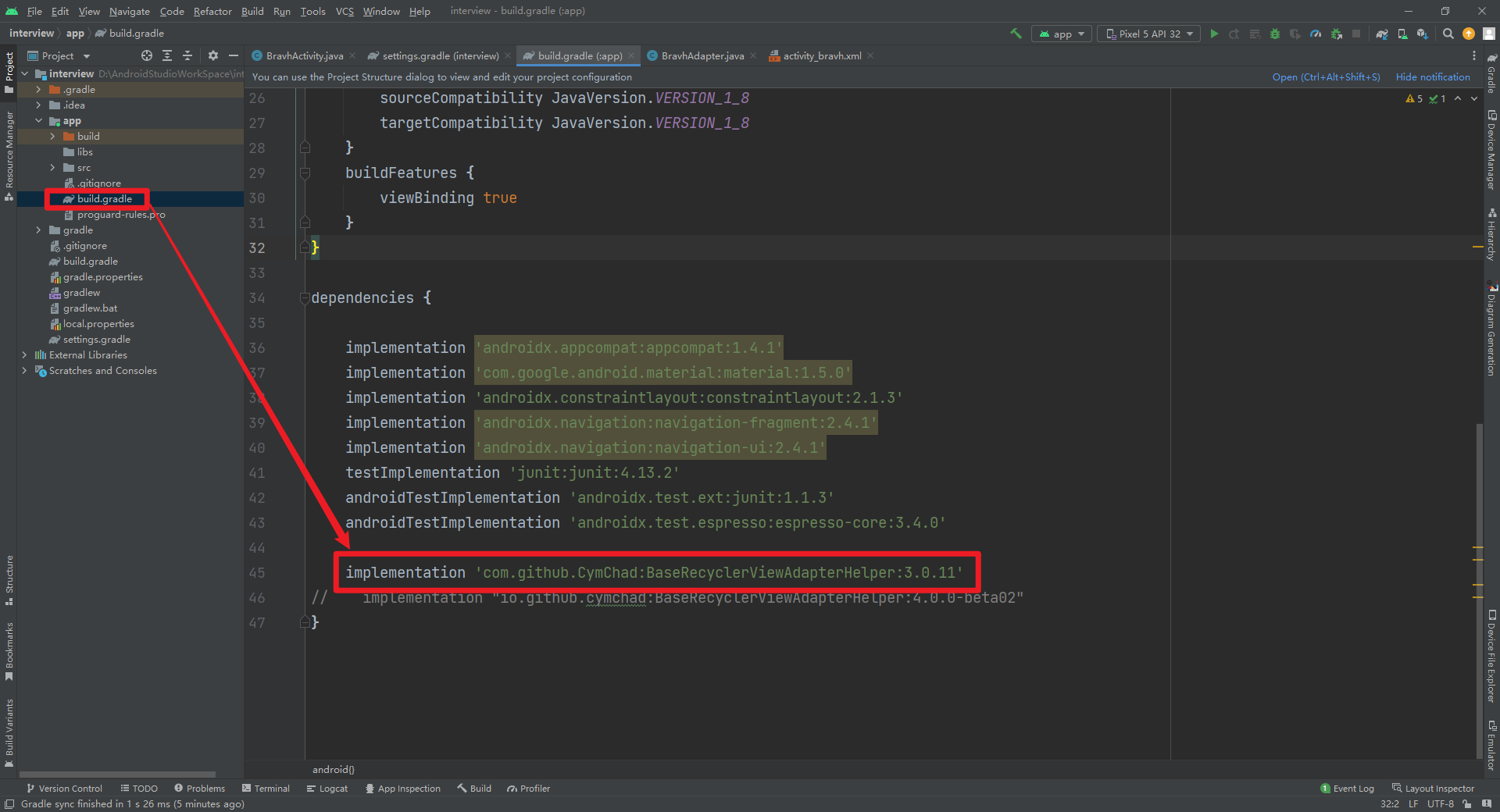Click the warnings count inspection indicator

1414,98
